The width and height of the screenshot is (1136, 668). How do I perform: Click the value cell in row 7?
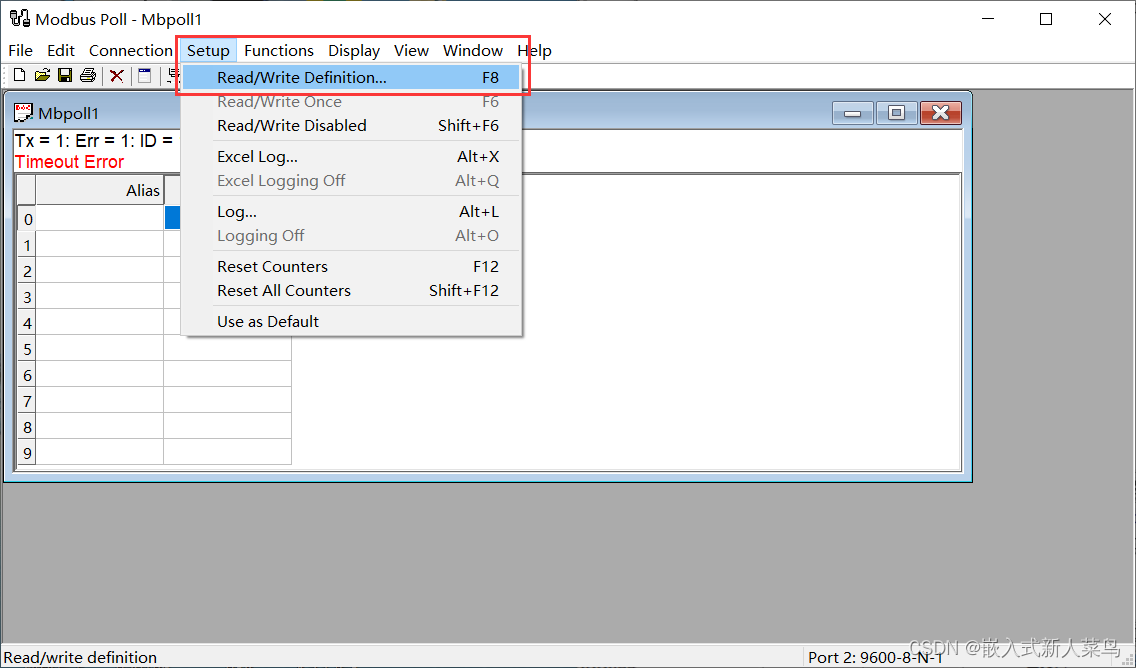[x=227, y=401]
